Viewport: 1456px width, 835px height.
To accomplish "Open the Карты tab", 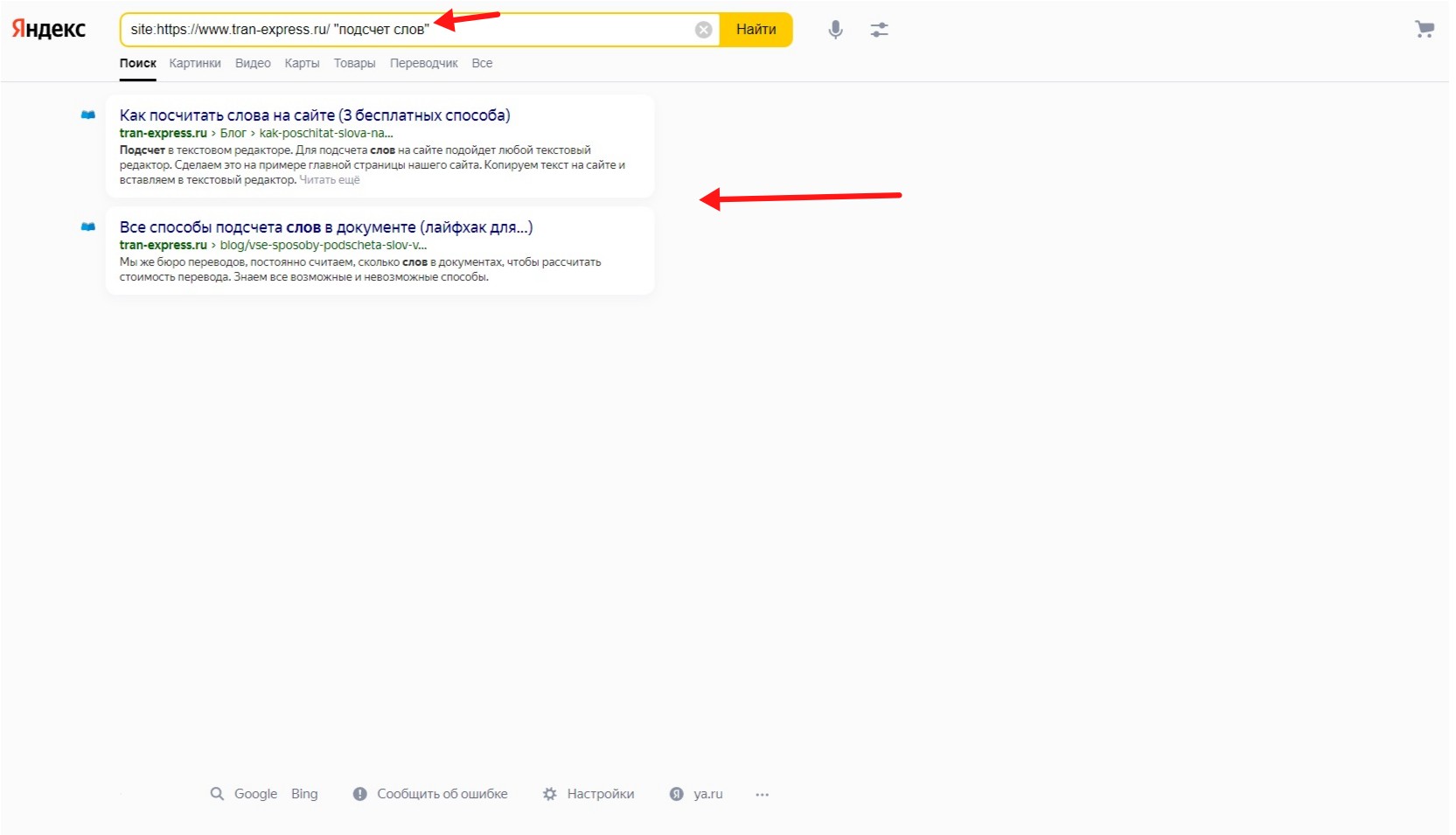I will coord(302,63).
